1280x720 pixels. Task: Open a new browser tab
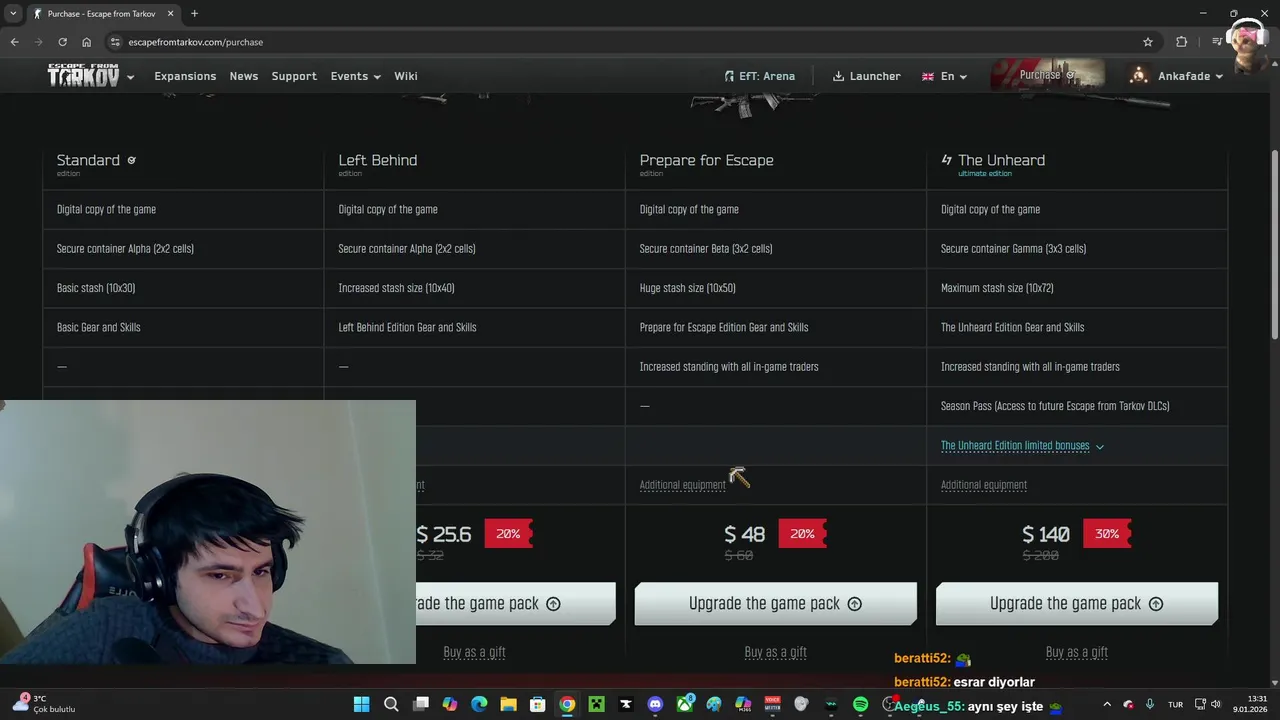coord(194,14)
